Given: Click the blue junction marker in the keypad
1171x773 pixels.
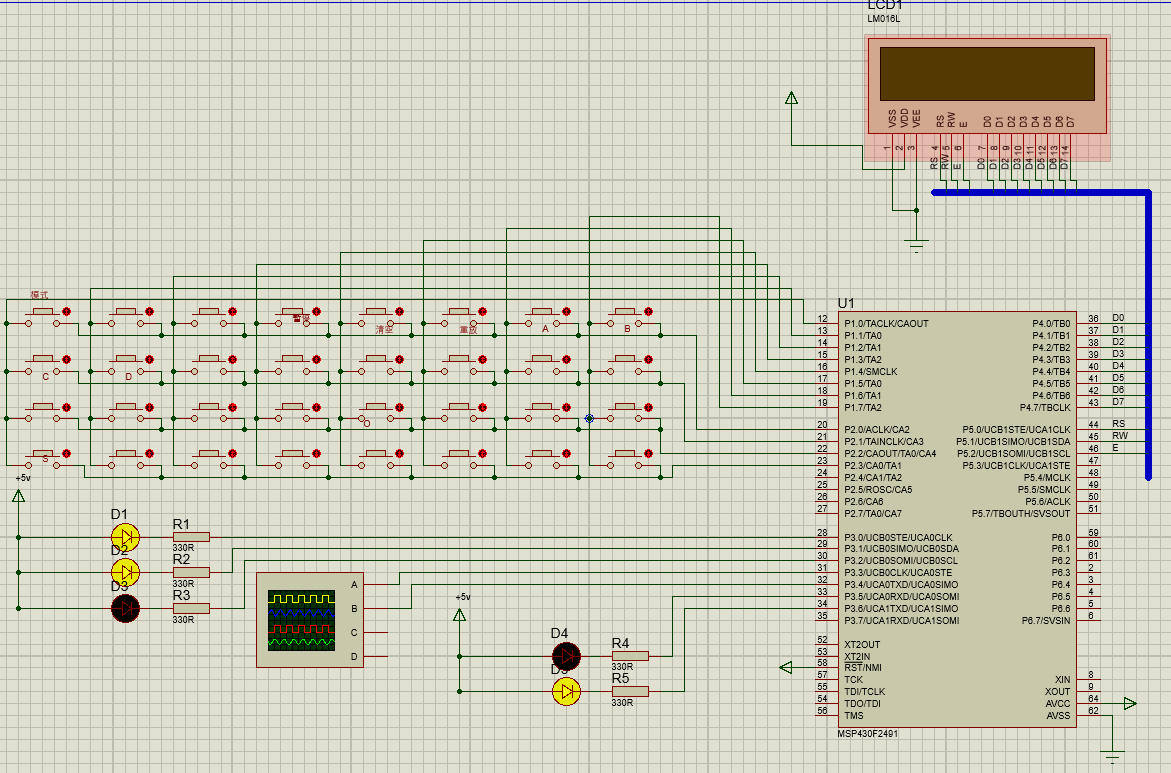Looking at the screenshot, I should 589,419.
